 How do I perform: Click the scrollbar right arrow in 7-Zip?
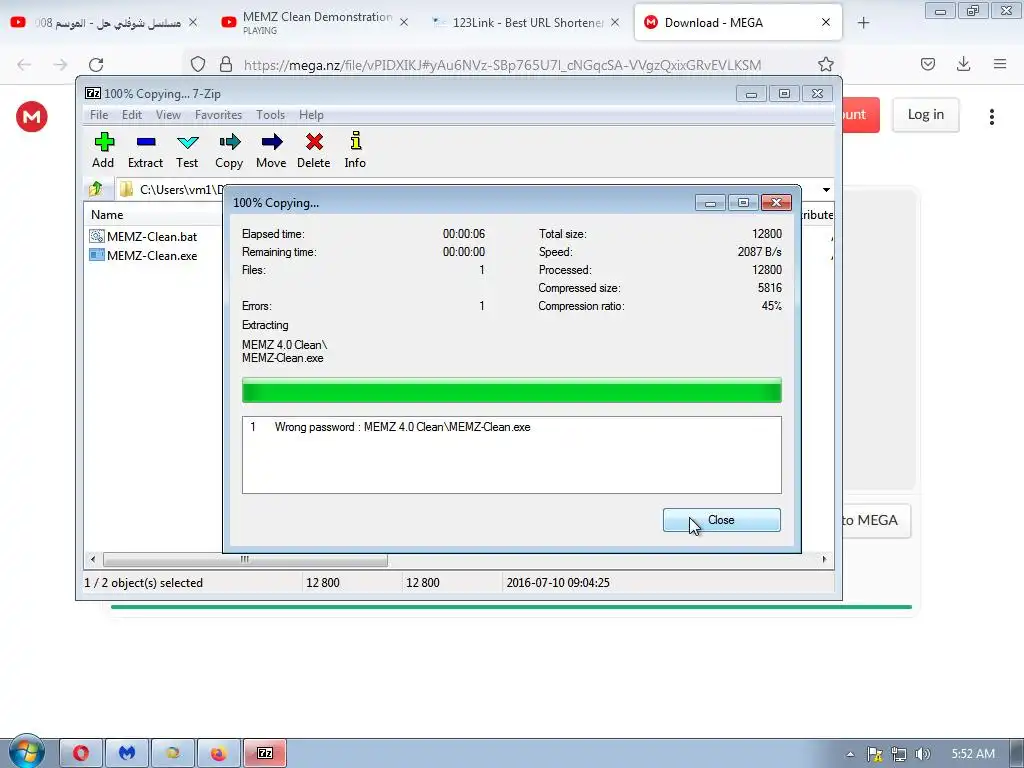(x=824, y=560)
